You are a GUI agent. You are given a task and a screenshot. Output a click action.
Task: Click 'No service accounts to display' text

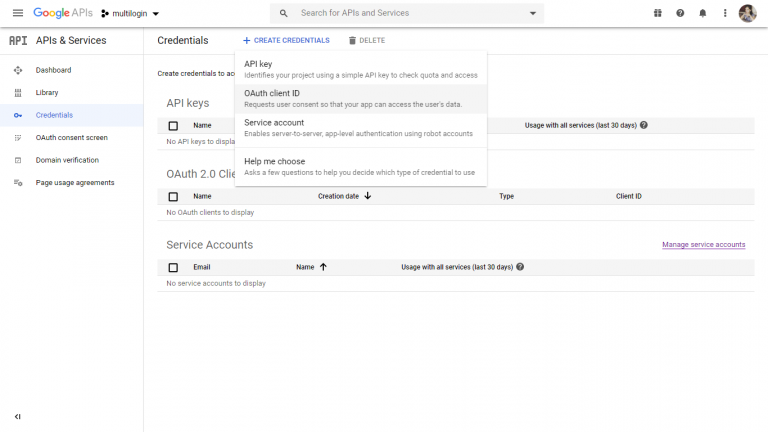216,283
